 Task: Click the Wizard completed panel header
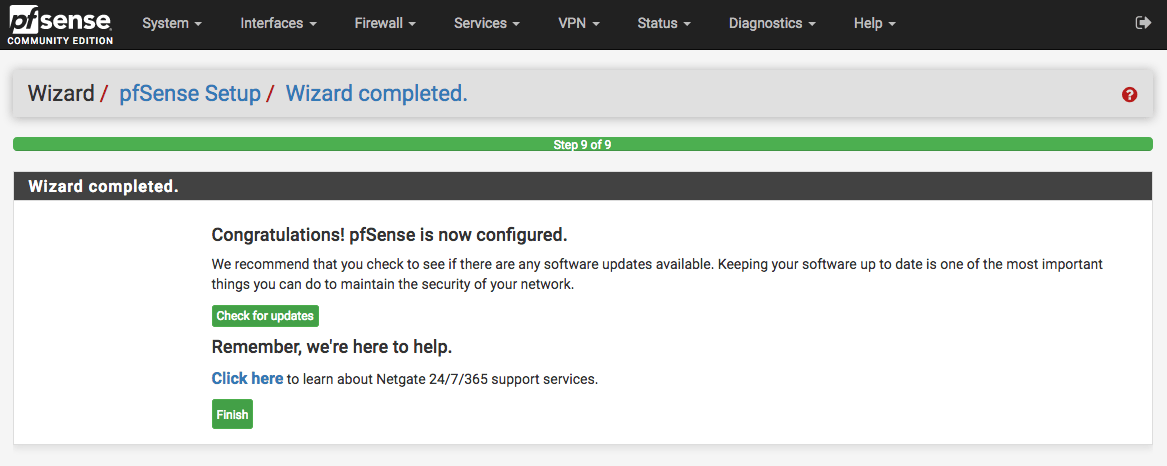tap(103, 187)
